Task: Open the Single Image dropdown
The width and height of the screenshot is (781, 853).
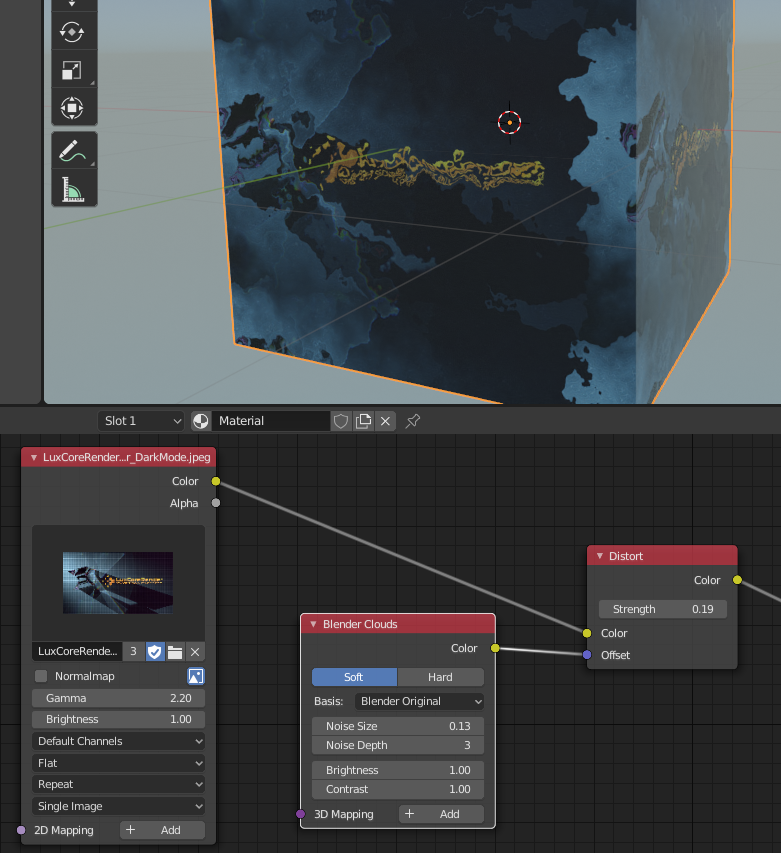Action: click(119, 806)
